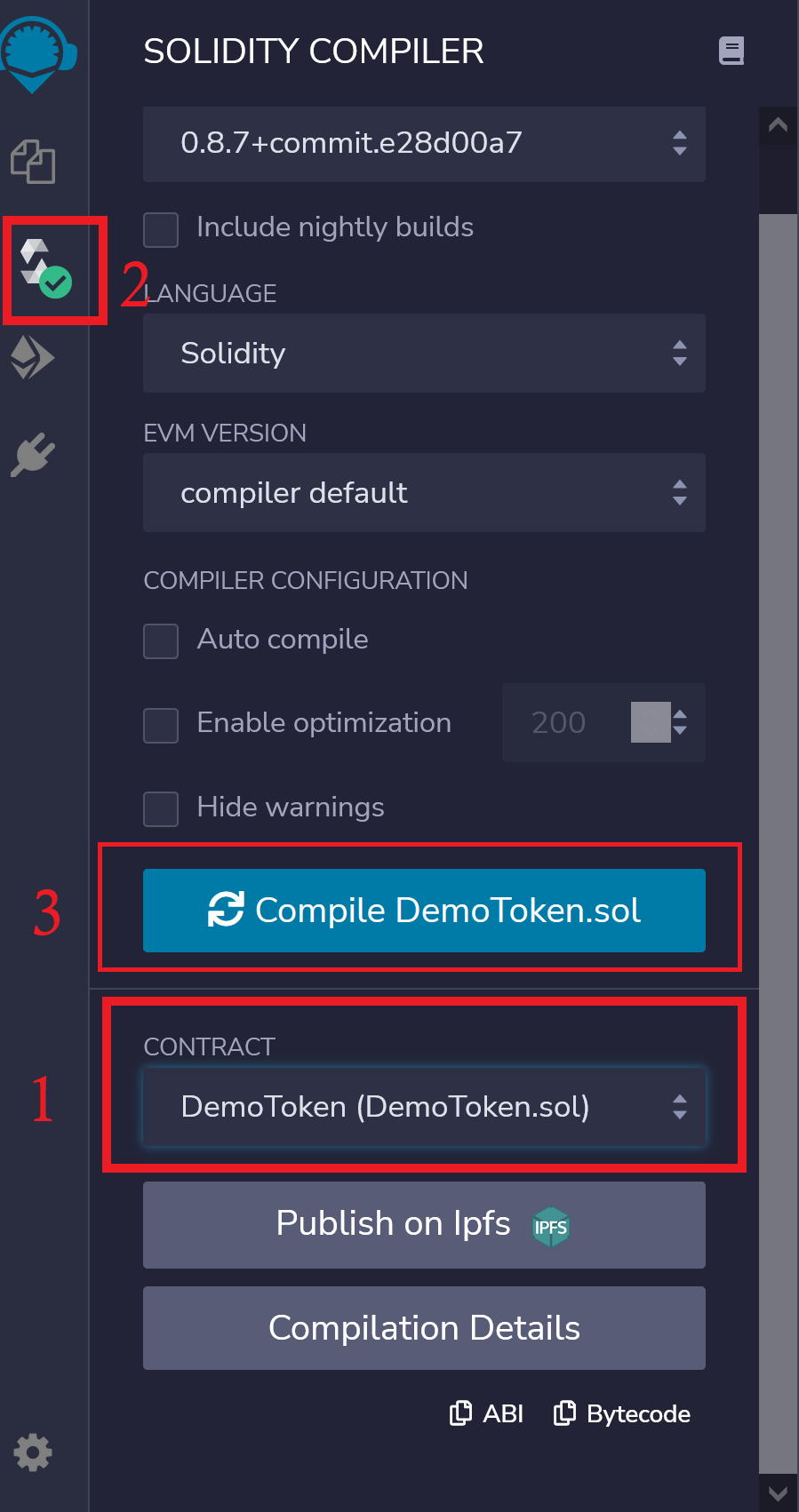Open the documentation book icon
The width and height of the screenshot is (799, 1512).
(x=731, y=51)
